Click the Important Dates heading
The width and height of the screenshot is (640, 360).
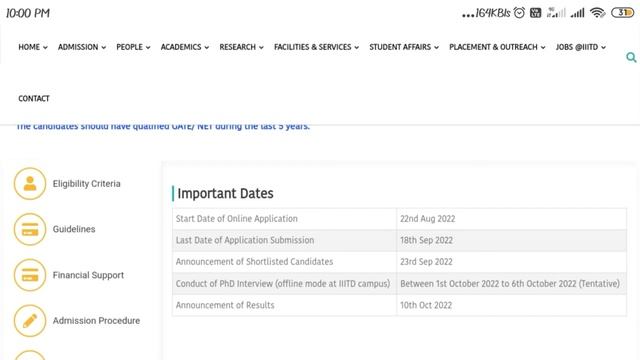[x=225, y=193]
